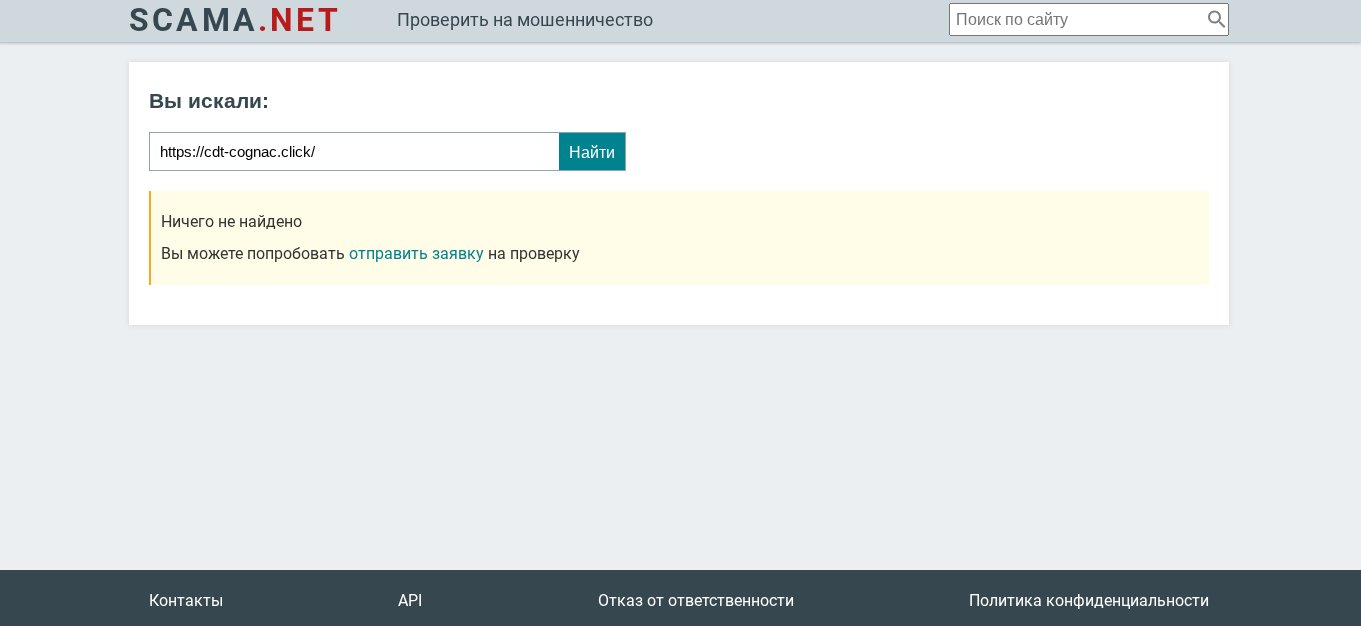The image size is (1361, 626).
Task: Click the Вы искали: heading
Action: coord(209,101)
